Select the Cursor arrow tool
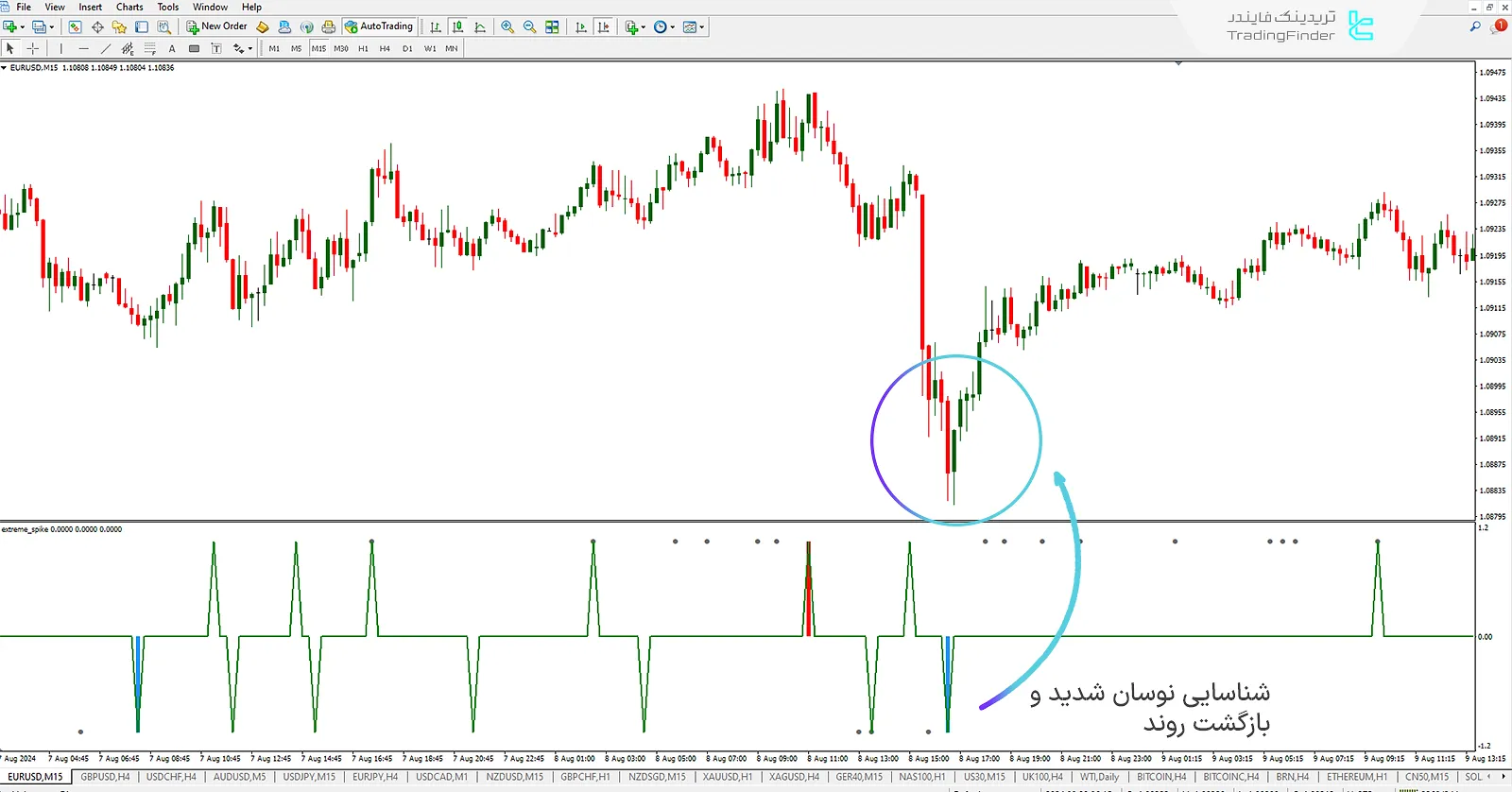 click(10, 48)
